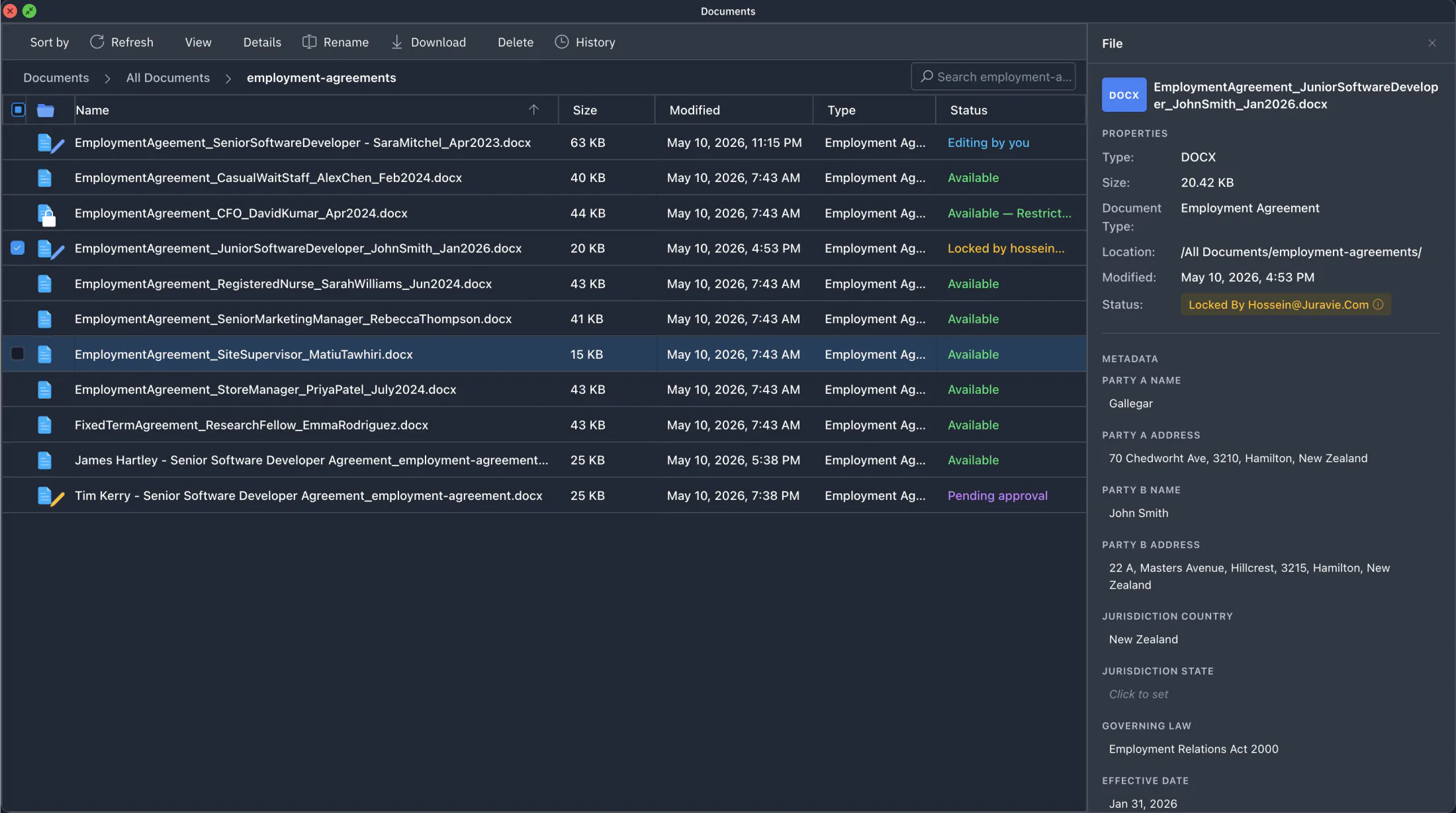Open the Sort by dropdown
1456x813 pixels.
pyautogui.click(x=50, y=42)
